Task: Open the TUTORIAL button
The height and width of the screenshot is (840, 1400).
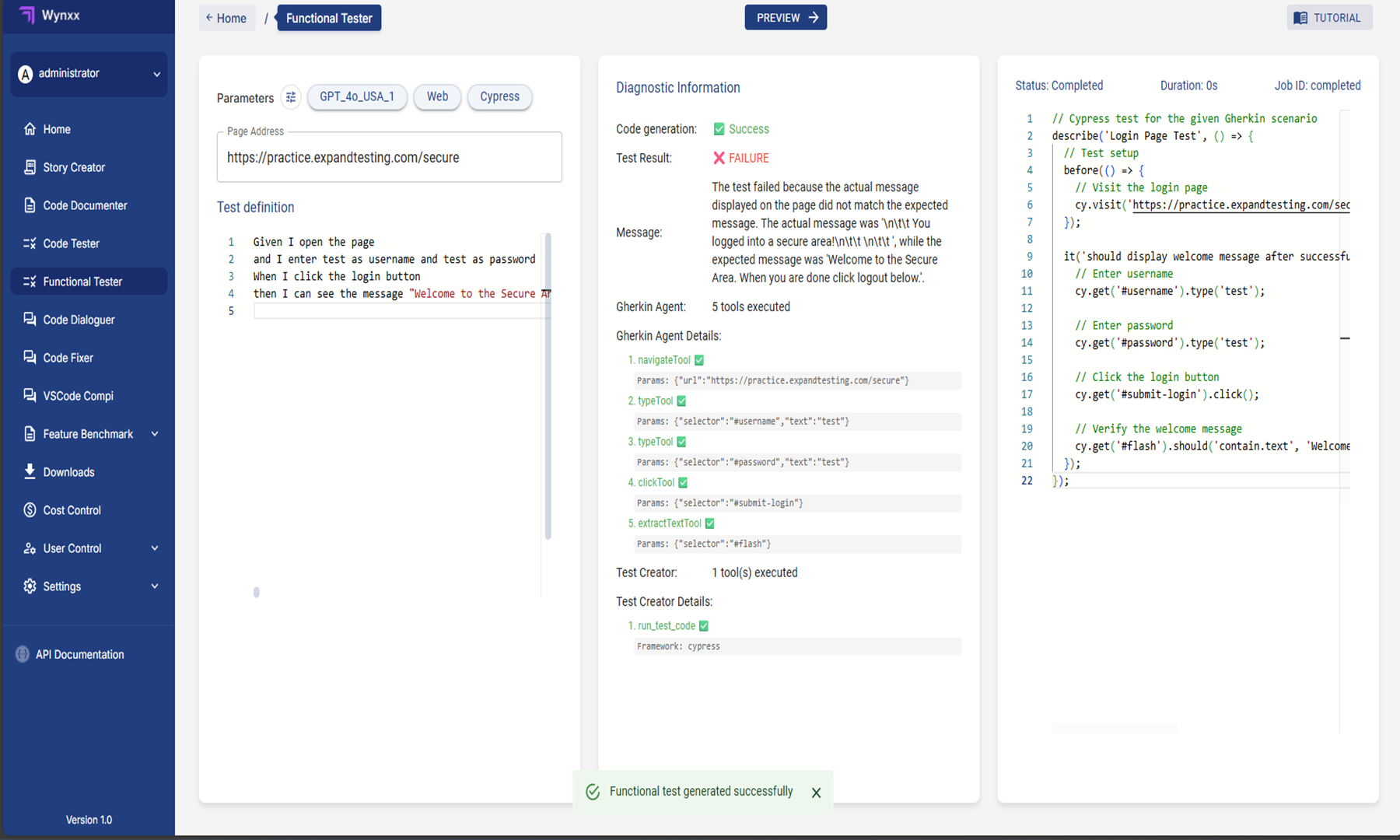Action: pos(1328,18)
